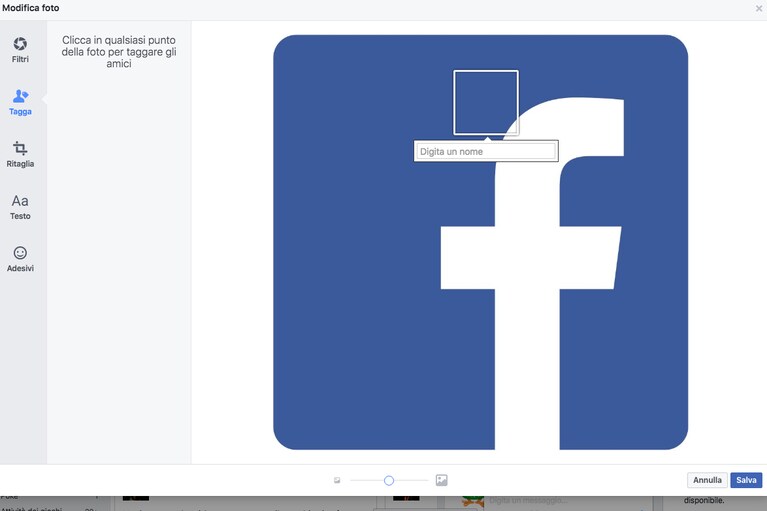
Task: Click the 'Modifica foto' dialog title
Action: coord(30,8)
